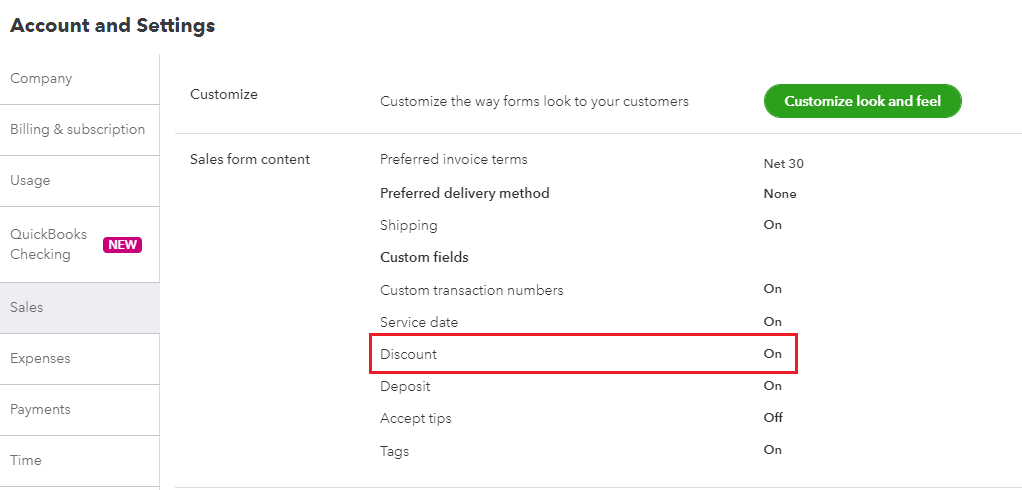Toggle the Tags setting currently On
Viewport: 1022px width, 490px height.
pos(772,450)
